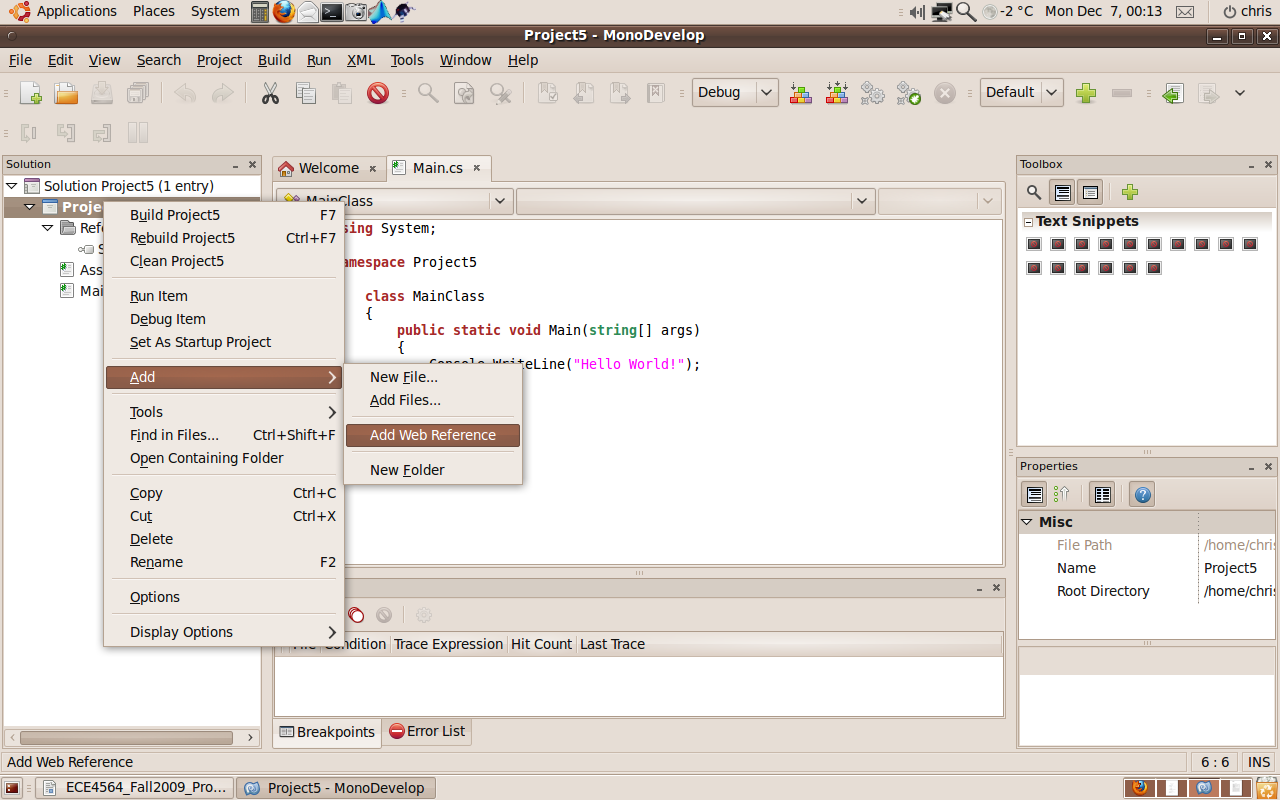
Task: Collapse the Text Snippets section
Action: click(x=1027, y=221)
